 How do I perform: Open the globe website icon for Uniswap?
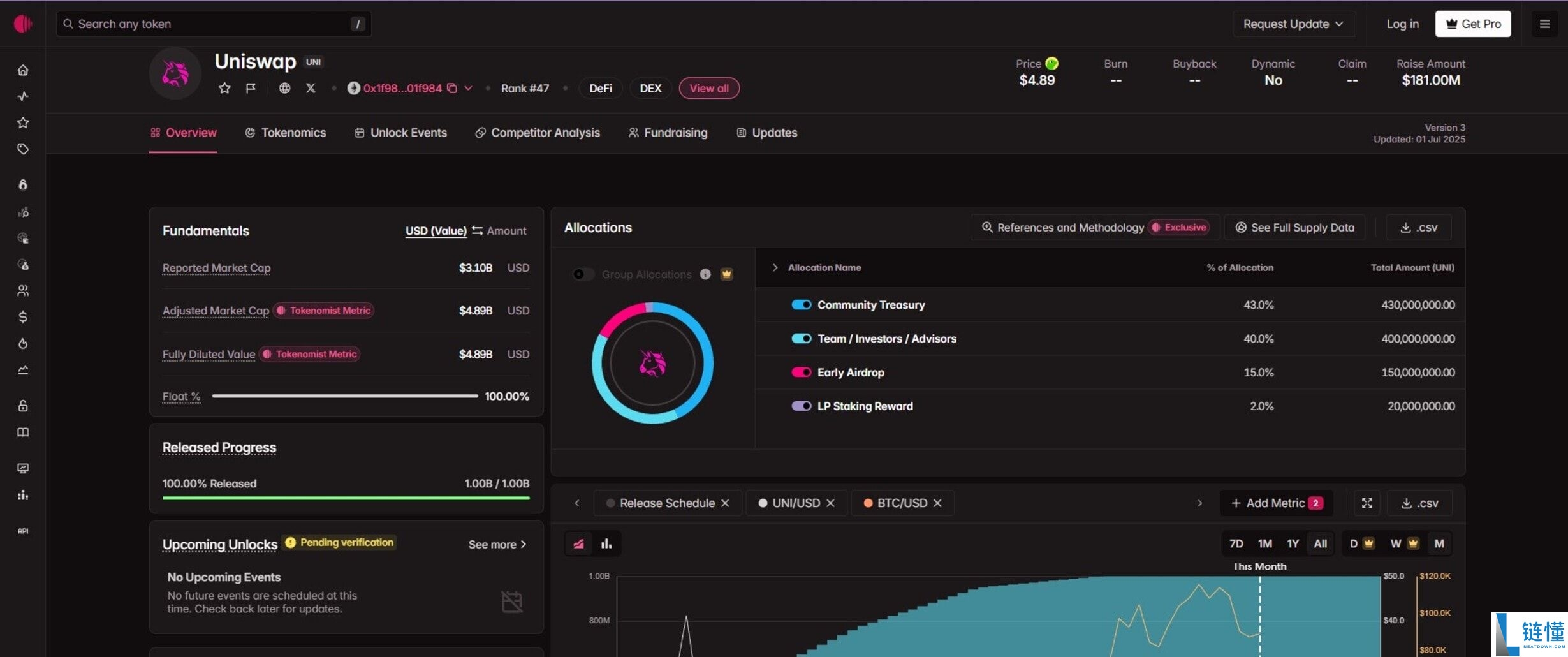pyautogui.click(x=284, y=88)
